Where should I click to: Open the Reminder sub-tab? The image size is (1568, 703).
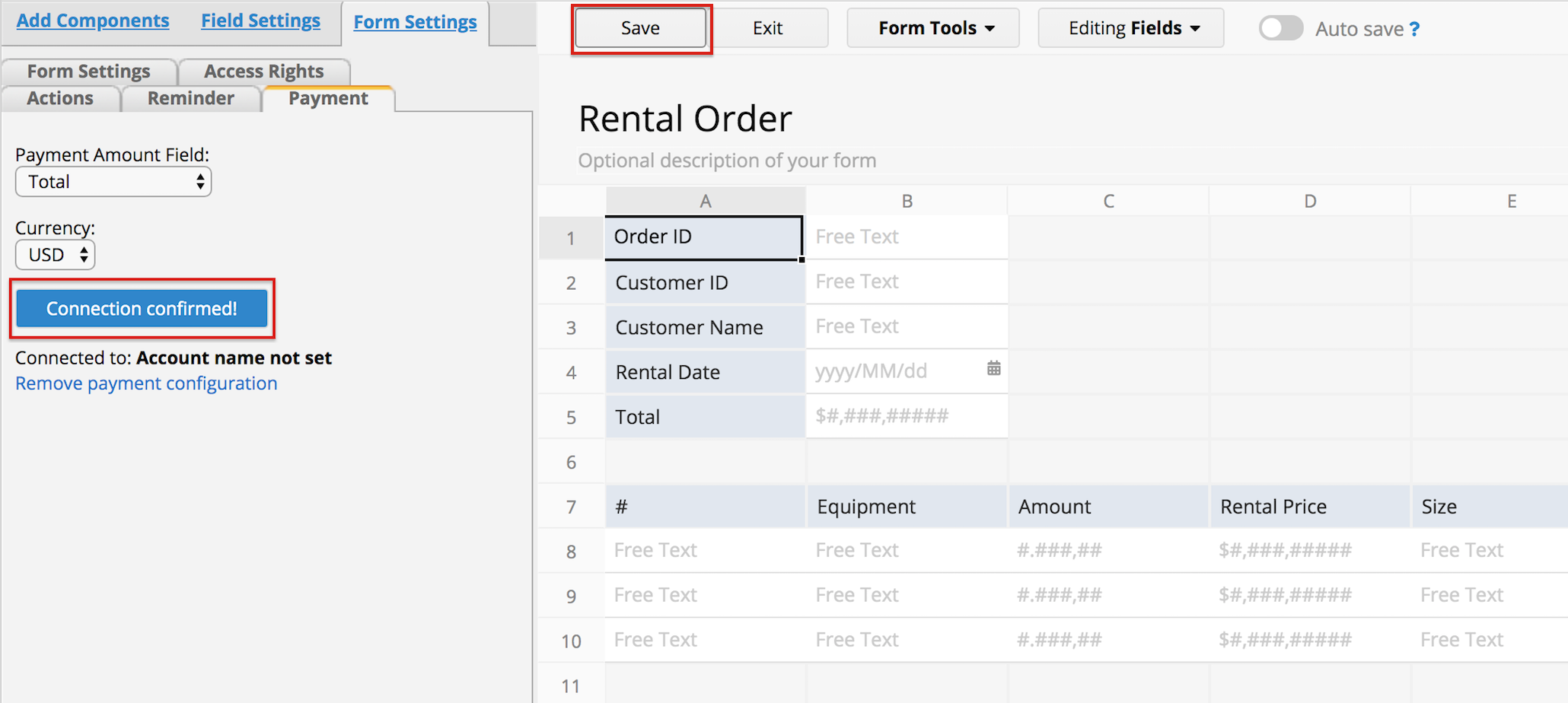(x=191, y=99)
